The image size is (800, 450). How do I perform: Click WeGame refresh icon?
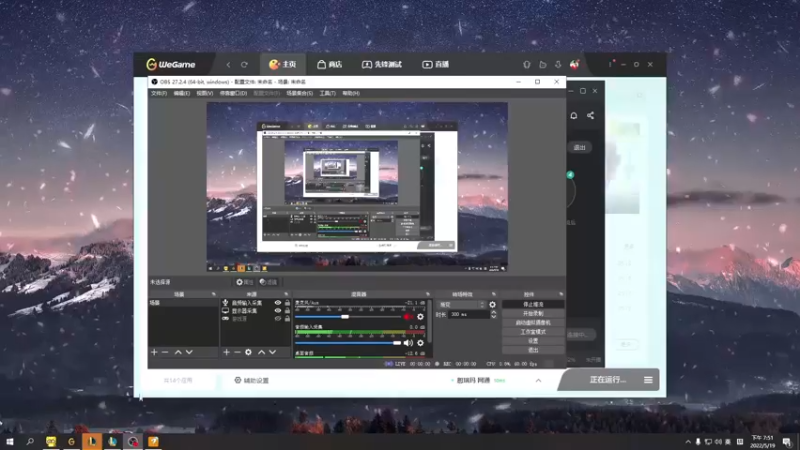(x=244, y=65)
